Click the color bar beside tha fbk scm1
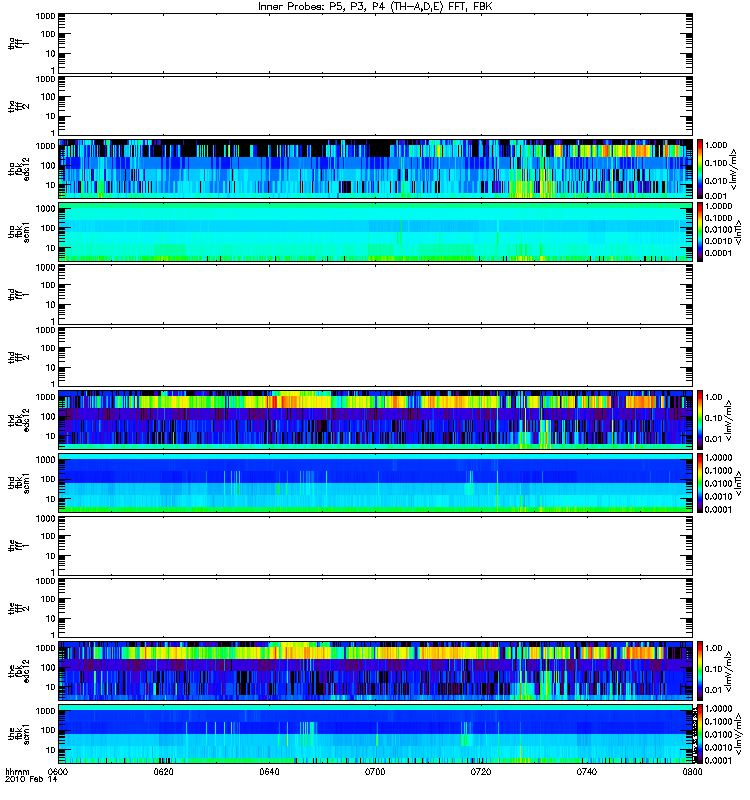The height and width of the screenshot is (800, 750). coord(700,232)
